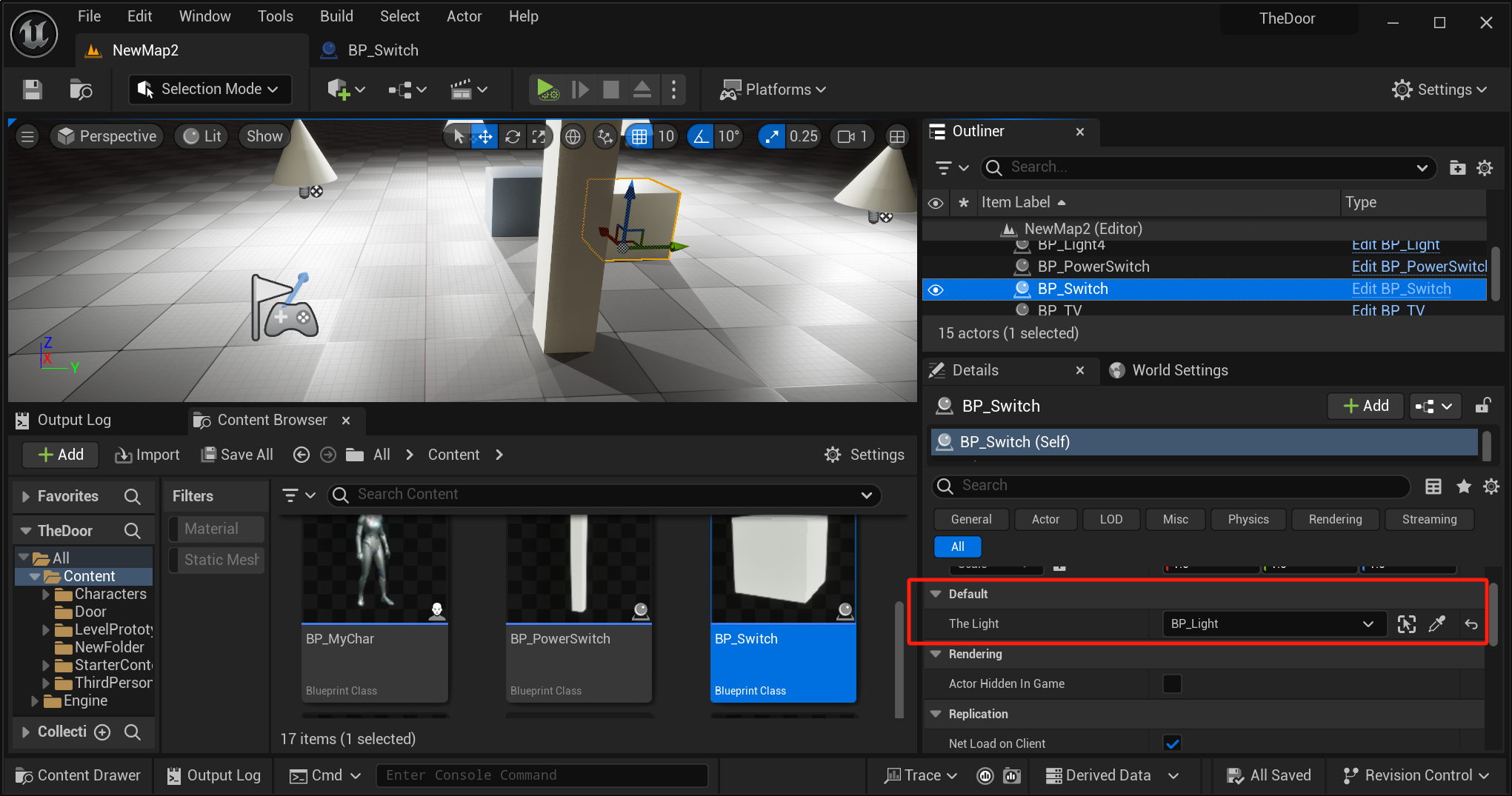
Task: Toggle the Details panel lock icon
Action: click(1482, 406)
